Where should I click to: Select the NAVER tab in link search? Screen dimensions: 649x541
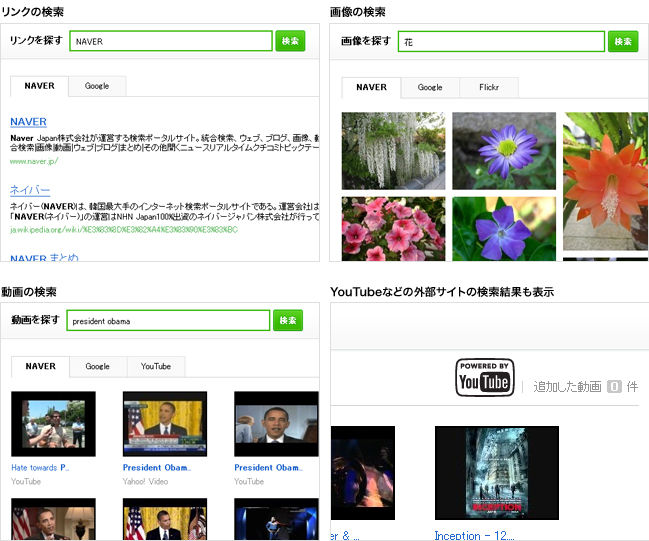pyautogui.click(x=39, y=86)
